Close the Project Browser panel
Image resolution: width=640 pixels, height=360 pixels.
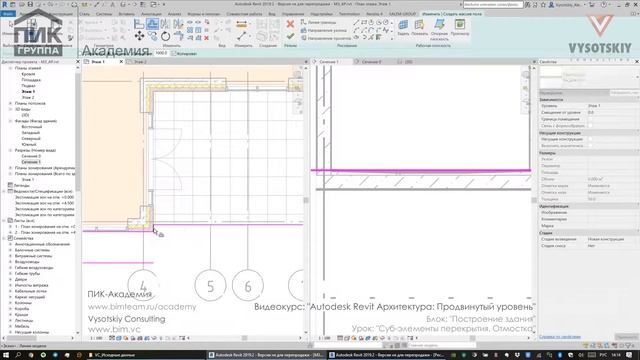click(x=78, y=62)
